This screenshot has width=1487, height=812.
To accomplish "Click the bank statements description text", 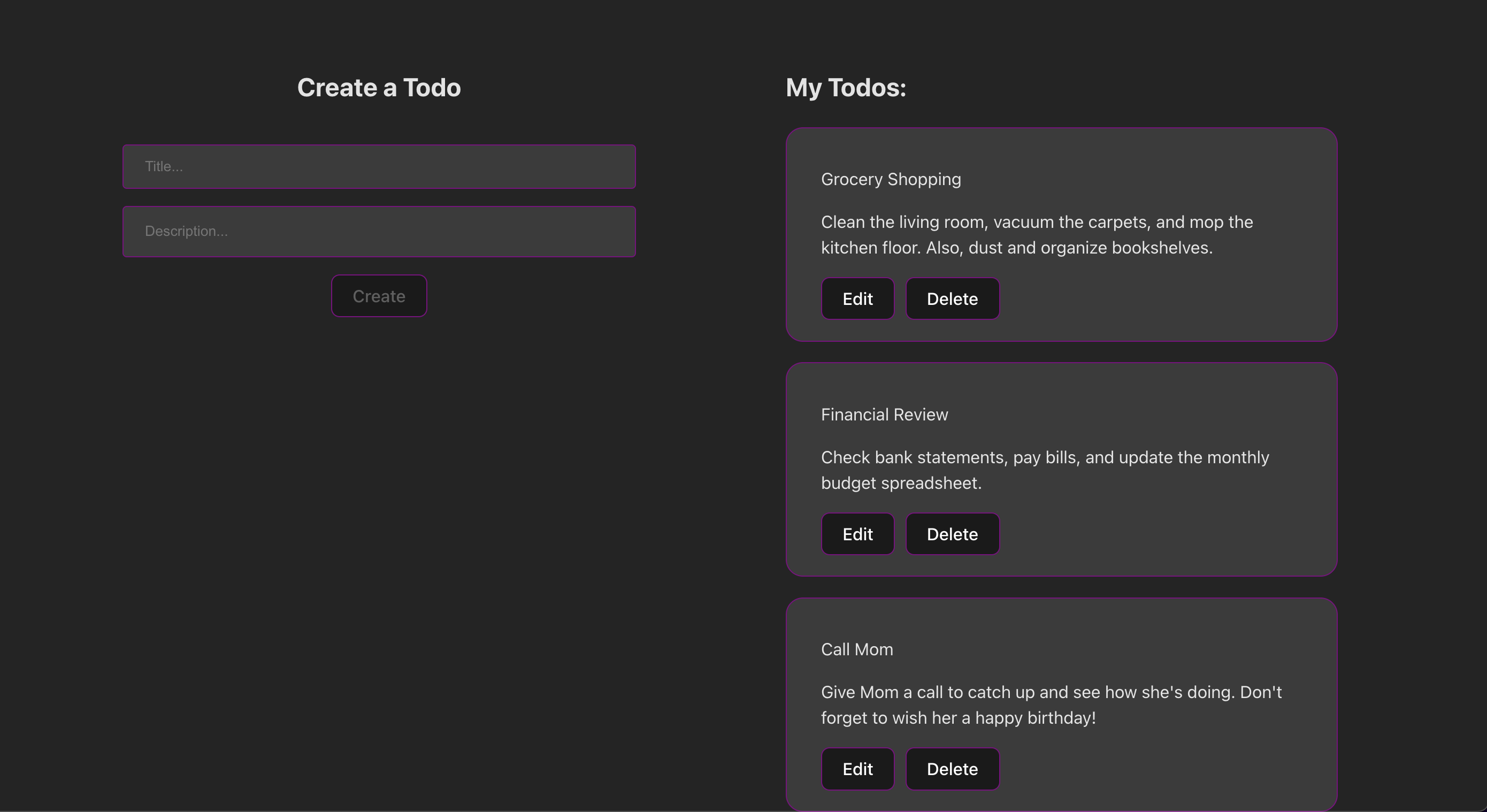I will click(1044, 470).
